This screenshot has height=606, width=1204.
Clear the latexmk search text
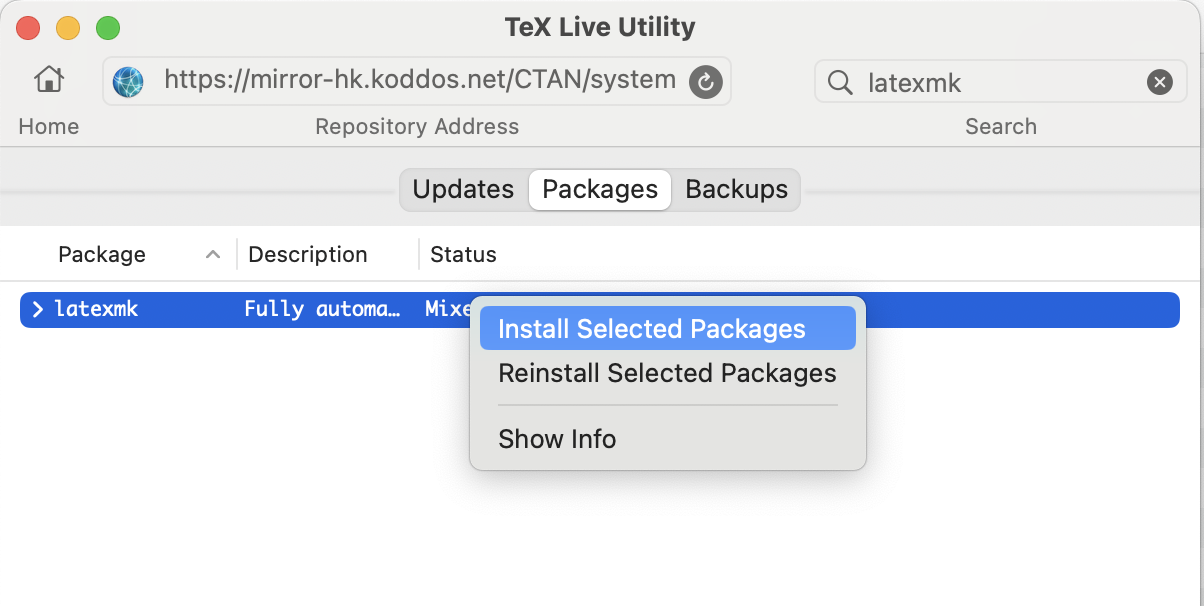coord(1159,82)
